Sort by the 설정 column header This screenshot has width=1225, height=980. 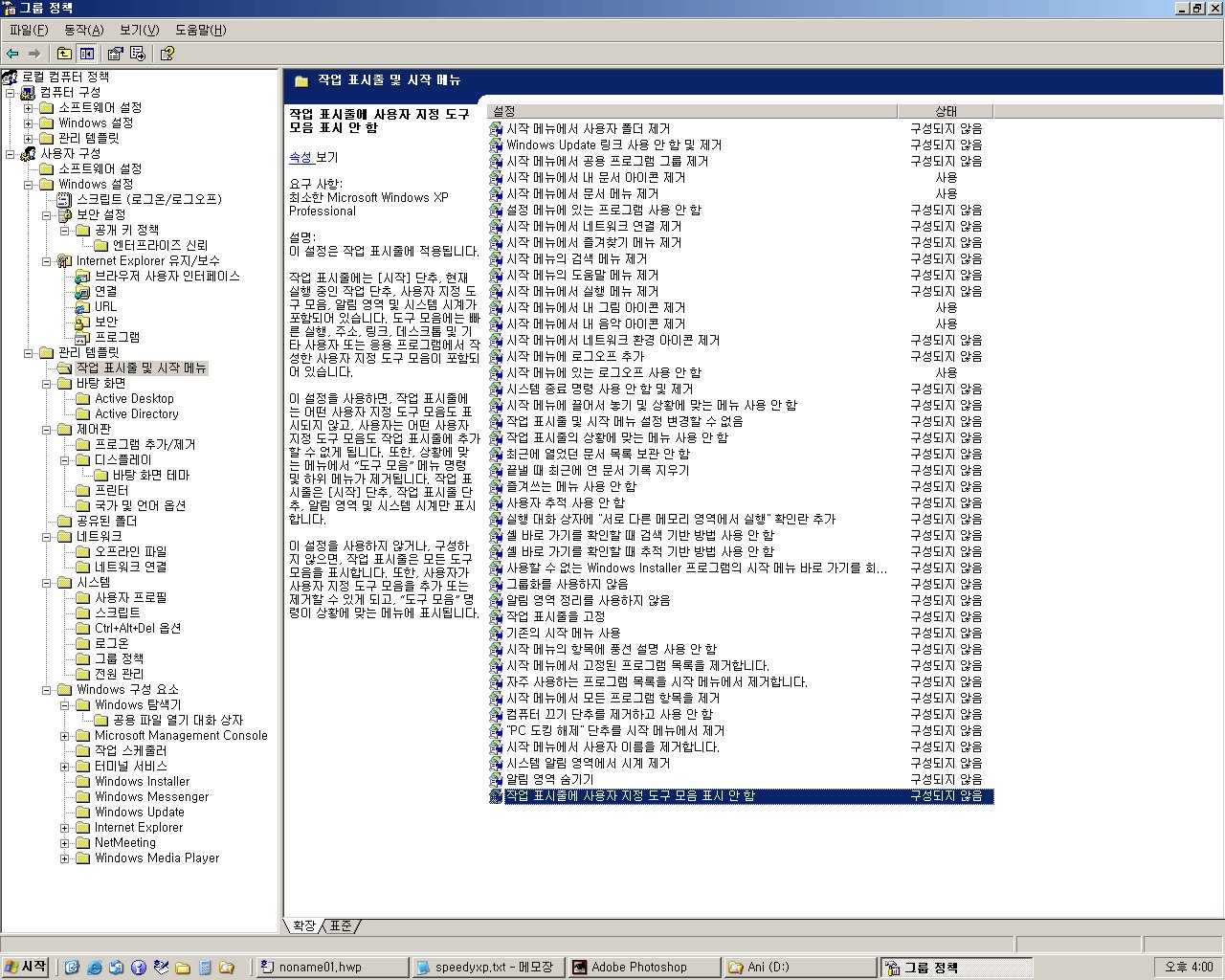pos(692,111)
